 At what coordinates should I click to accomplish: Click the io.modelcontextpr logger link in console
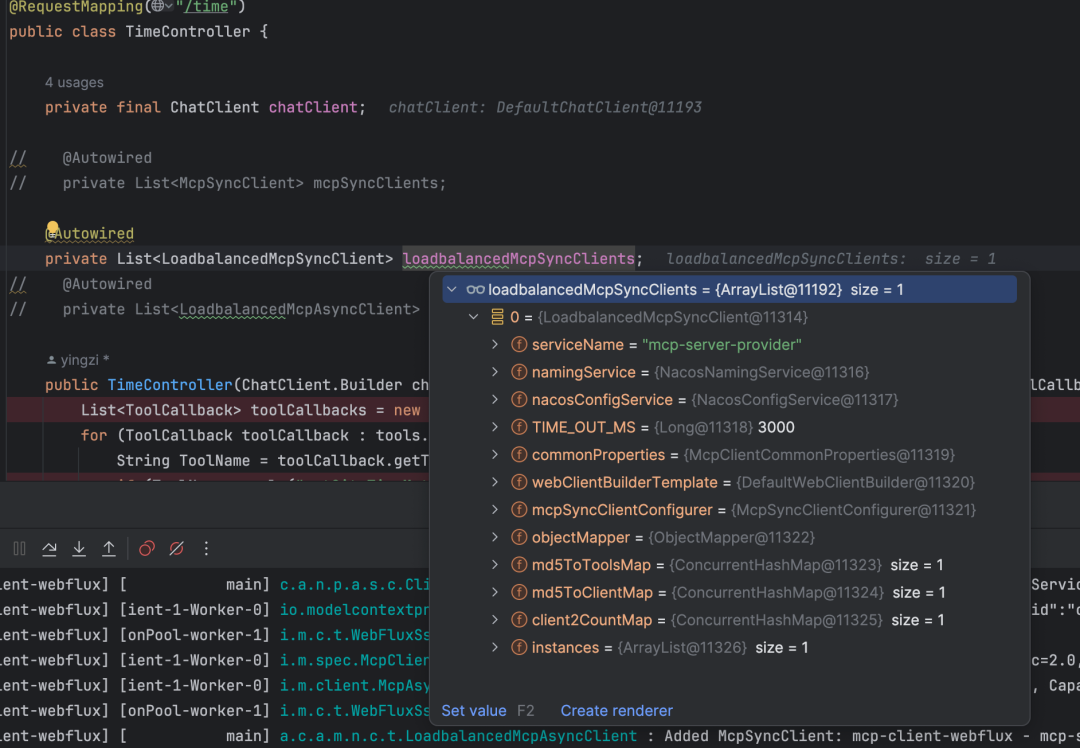tap(354, 610)
